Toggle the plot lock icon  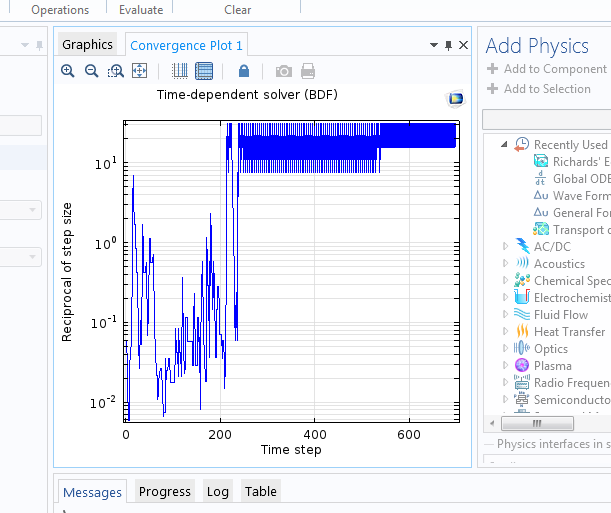(x=244, y=71)
